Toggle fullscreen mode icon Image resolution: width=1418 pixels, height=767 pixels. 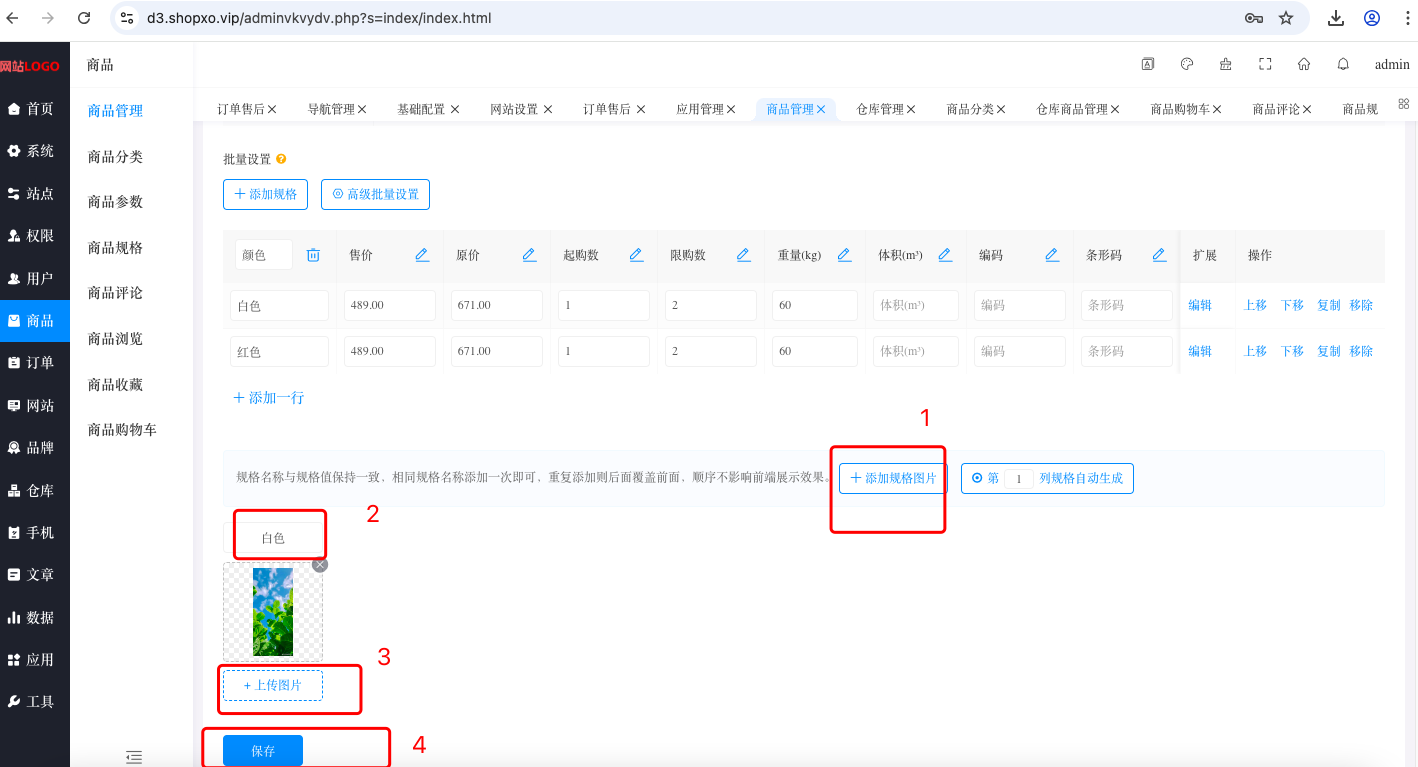pyautogui.click(x=1265, y=64)
